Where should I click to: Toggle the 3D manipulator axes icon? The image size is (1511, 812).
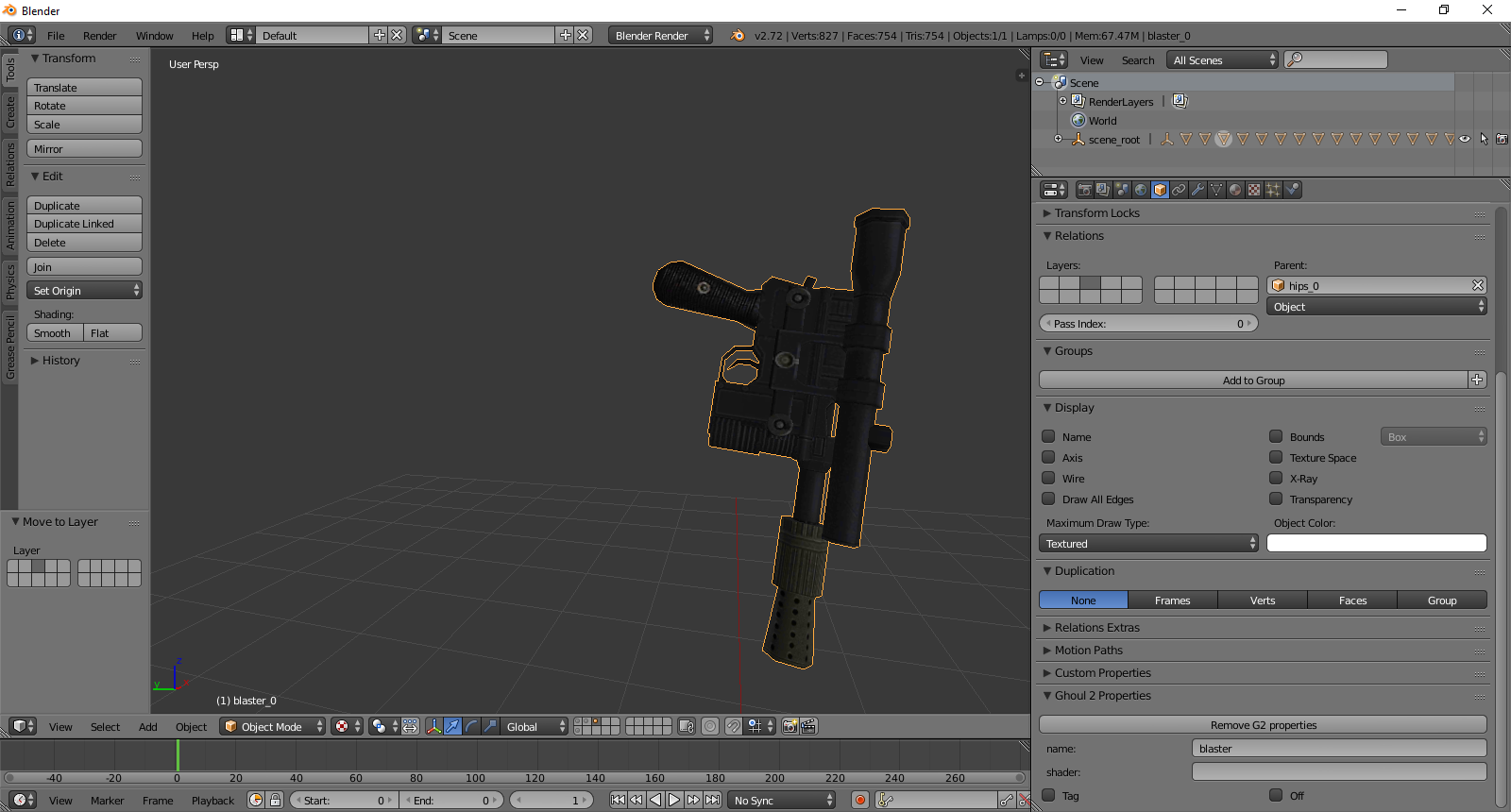point(433,726)
